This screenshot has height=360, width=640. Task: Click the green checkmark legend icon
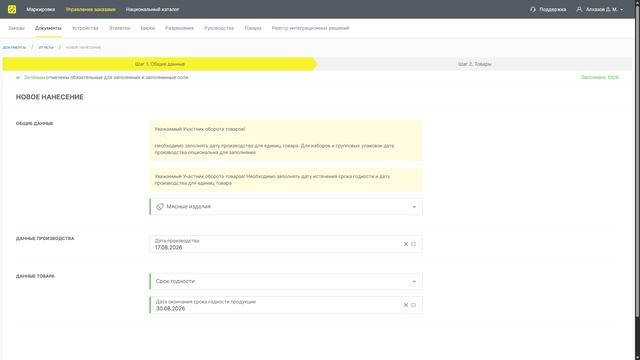[x=18, y=77]
